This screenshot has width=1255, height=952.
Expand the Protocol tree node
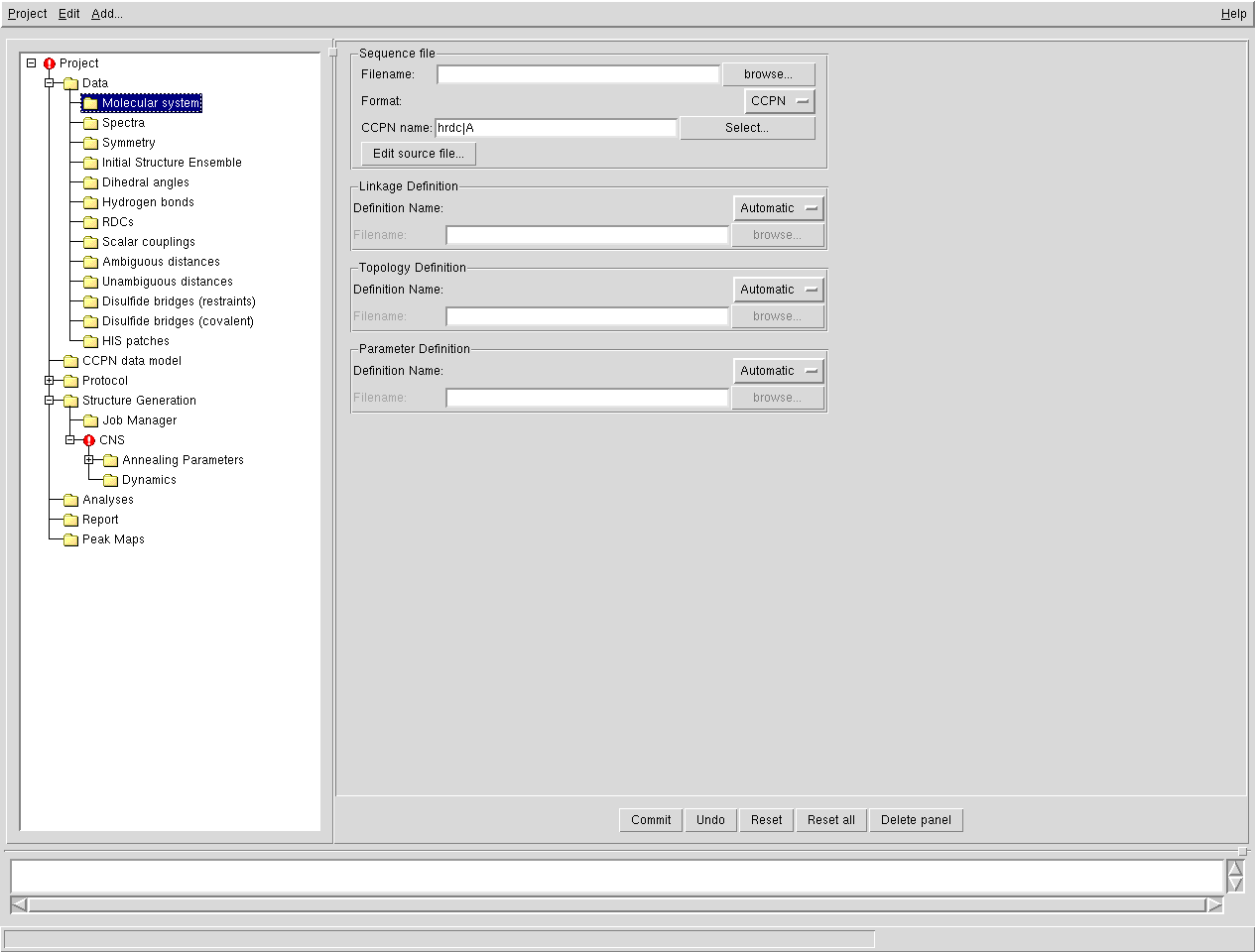click(x=49, y=381)
